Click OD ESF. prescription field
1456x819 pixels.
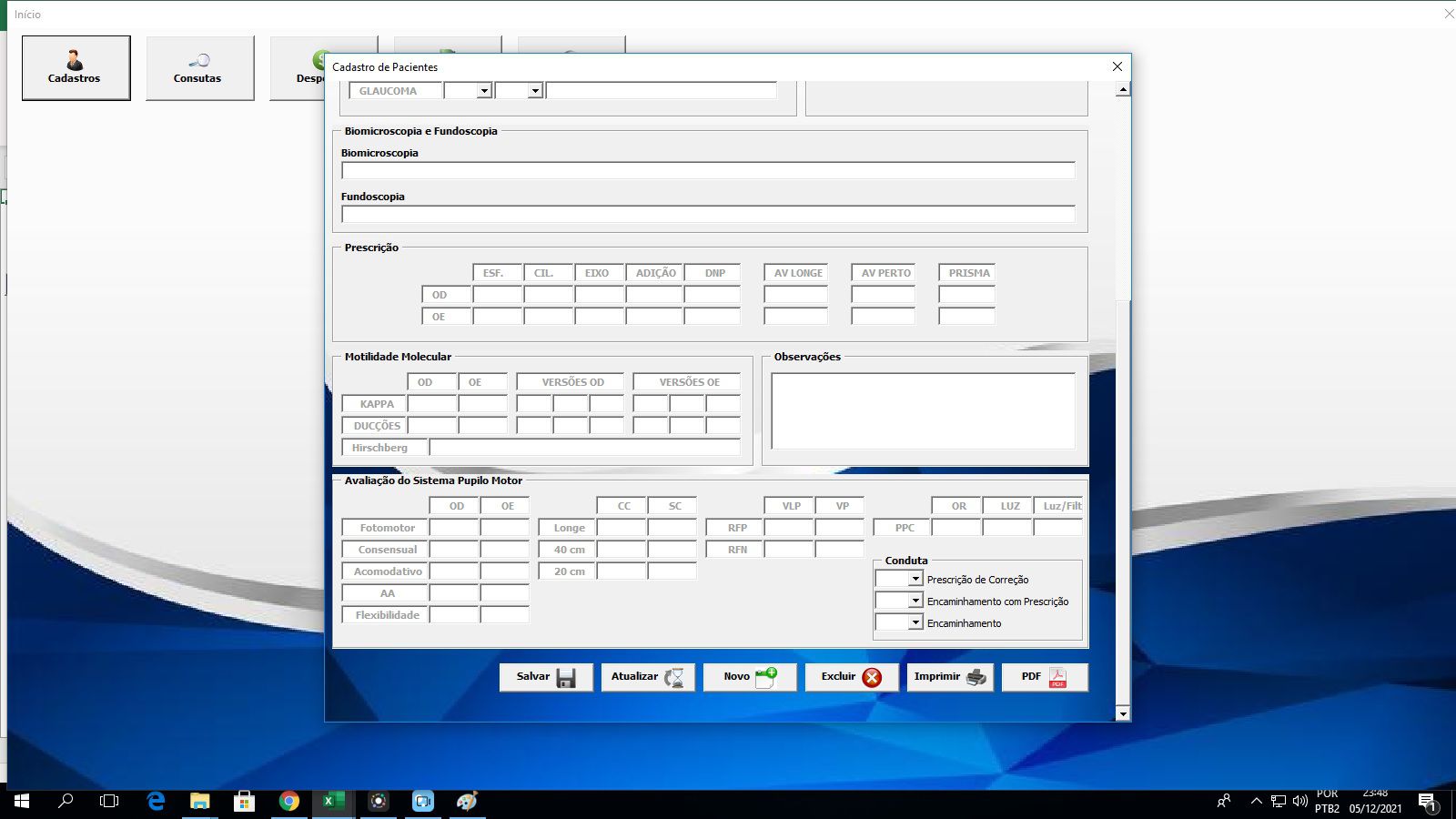498,295
